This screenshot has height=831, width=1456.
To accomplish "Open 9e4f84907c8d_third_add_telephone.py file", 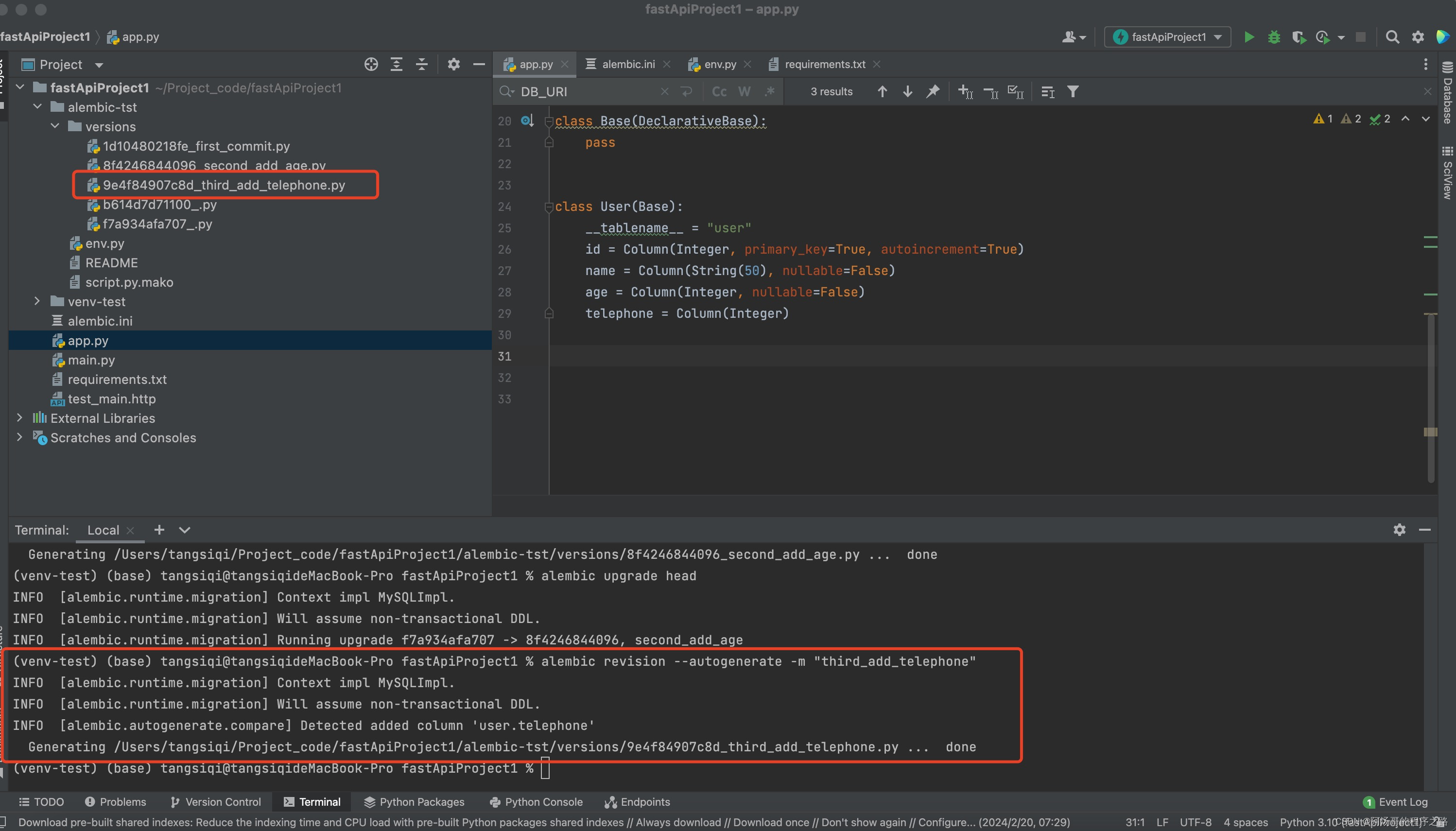I will (x=224, y=185).
